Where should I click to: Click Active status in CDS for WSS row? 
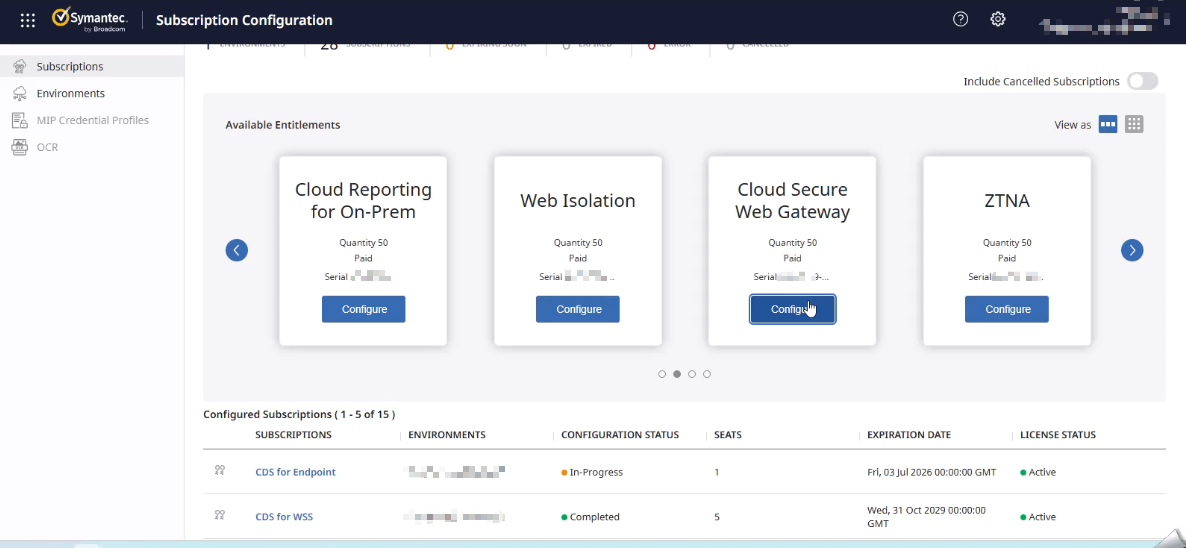1038,517
